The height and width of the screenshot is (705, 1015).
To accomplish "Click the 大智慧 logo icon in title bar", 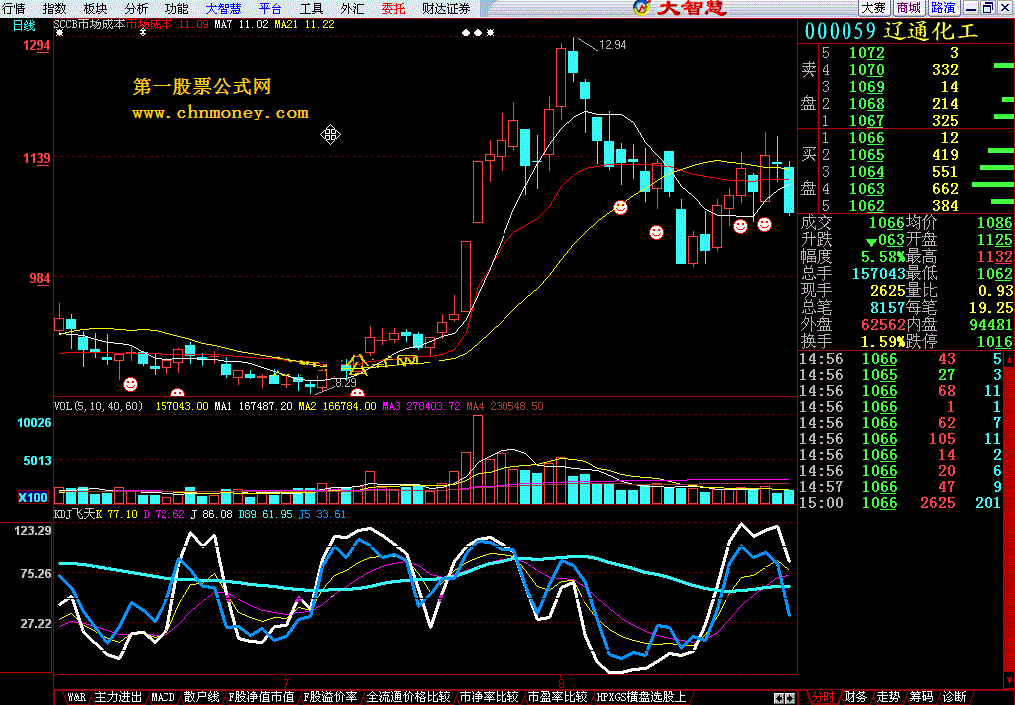I will tap(641, 8).
